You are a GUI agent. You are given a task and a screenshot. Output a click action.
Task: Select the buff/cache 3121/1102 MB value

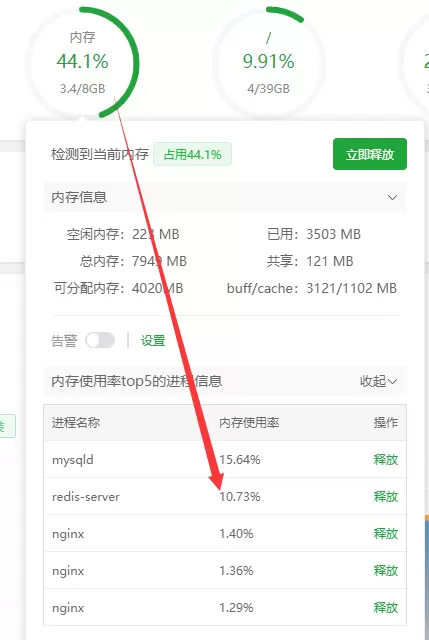[x=351, y=288]
